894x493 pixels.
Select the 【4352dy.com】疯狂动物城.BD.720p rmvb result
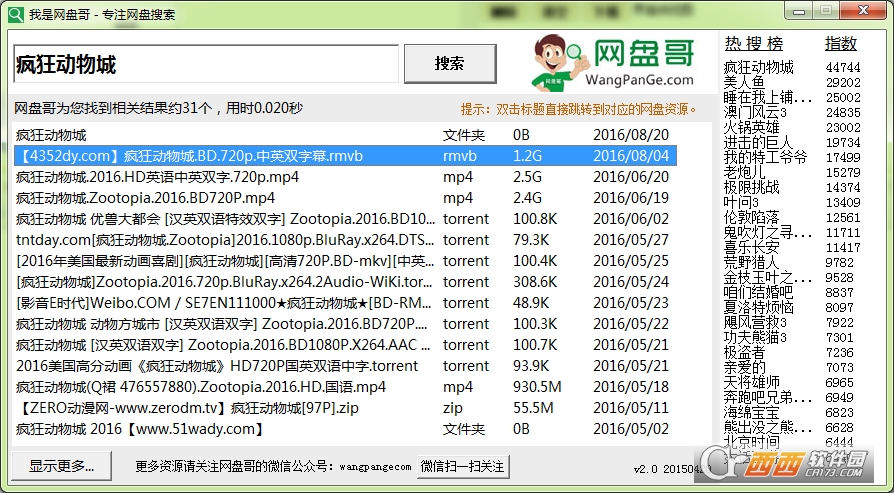(345, 156)
